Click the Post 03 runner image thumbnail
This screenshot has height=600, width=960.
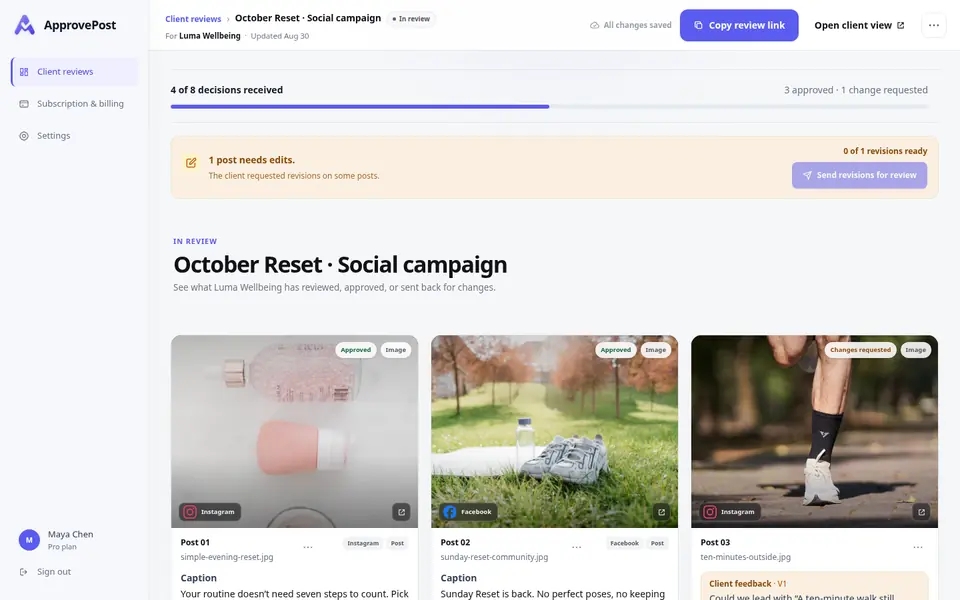pyautogui.click(x=814, y=431)
